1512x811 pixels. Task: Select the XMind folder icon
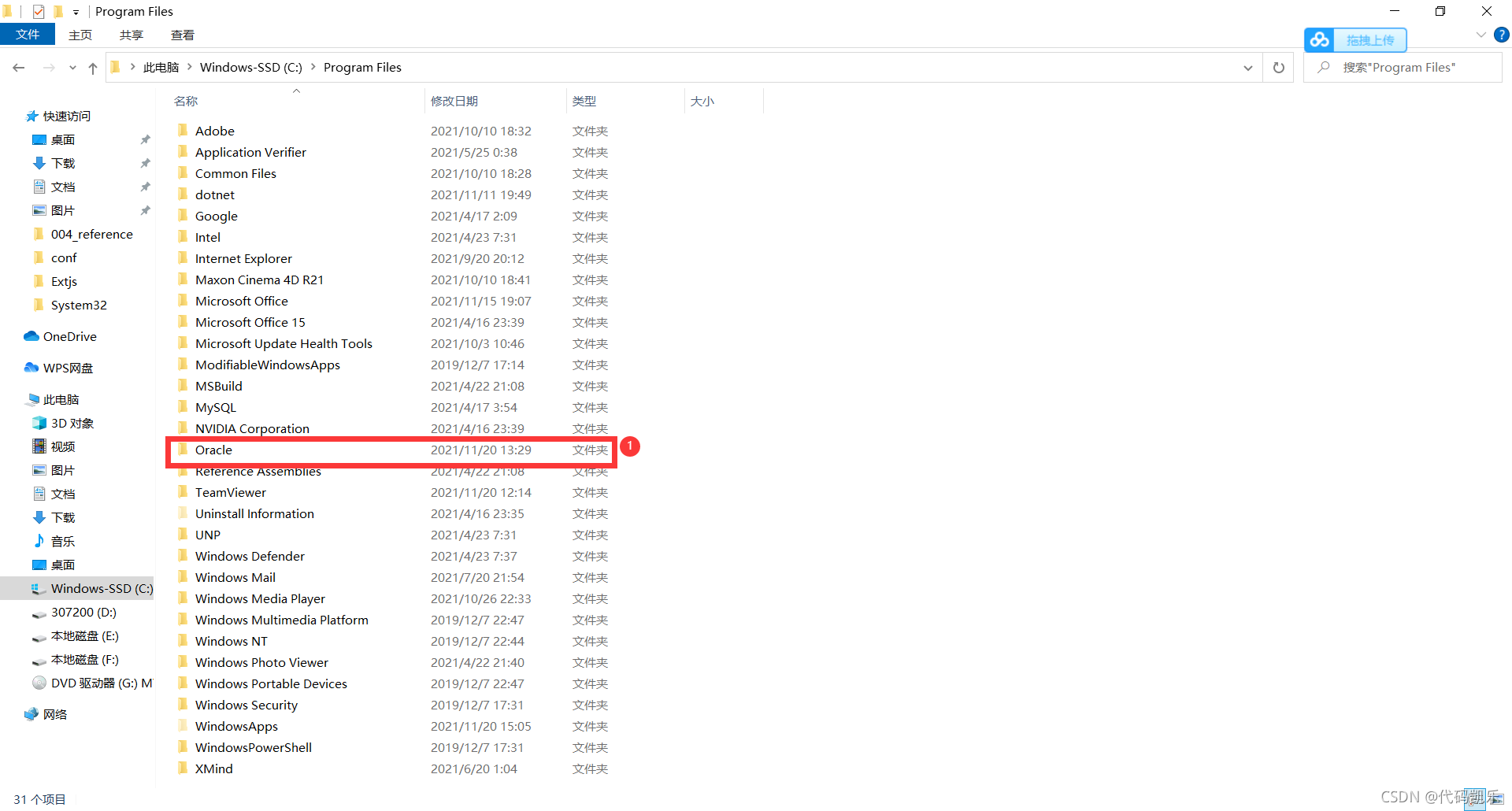pyautogui.click(x=183, y=768)
